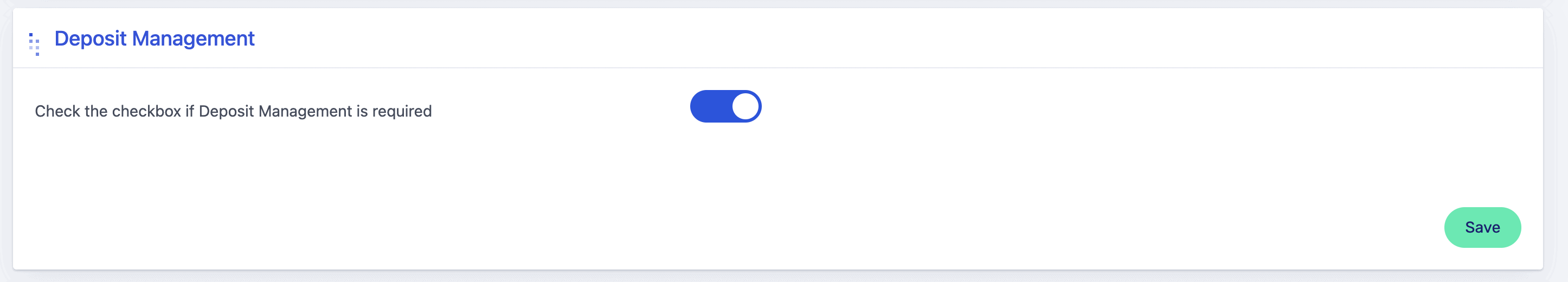Click the word "Management" in the panel title
The image size is (1568, 282).
click(x=193, y=39)
